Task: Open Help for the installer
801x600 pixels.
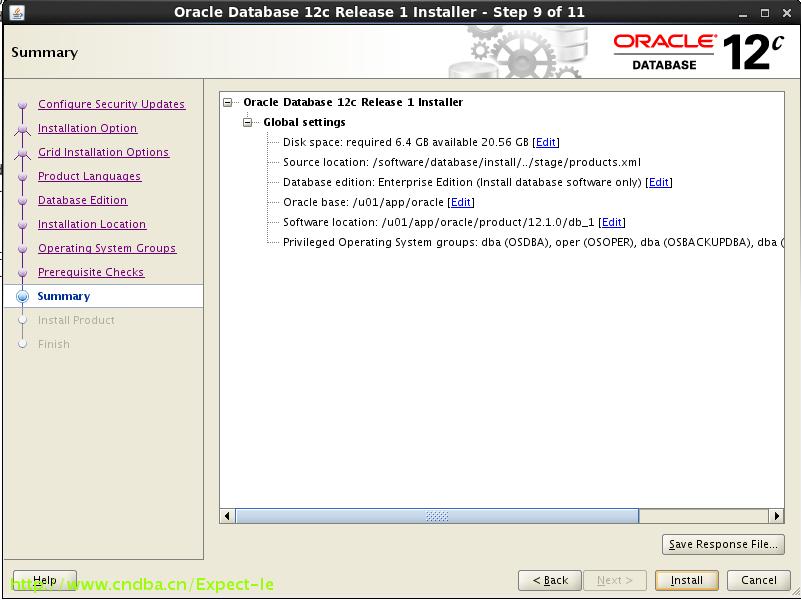Action: coord(44,580)
